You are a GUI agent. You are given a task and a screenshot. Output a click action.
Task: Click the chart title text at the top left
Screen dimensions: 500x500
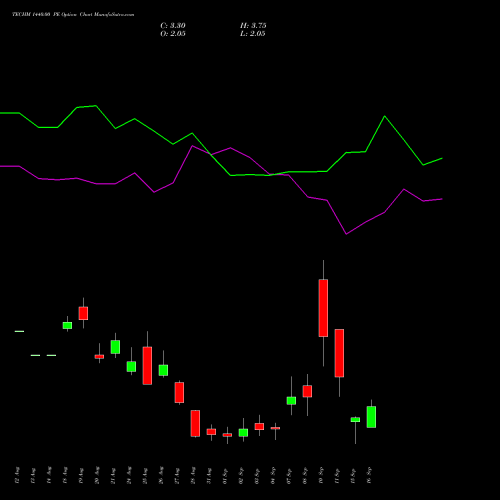click(x=73, y=15)
